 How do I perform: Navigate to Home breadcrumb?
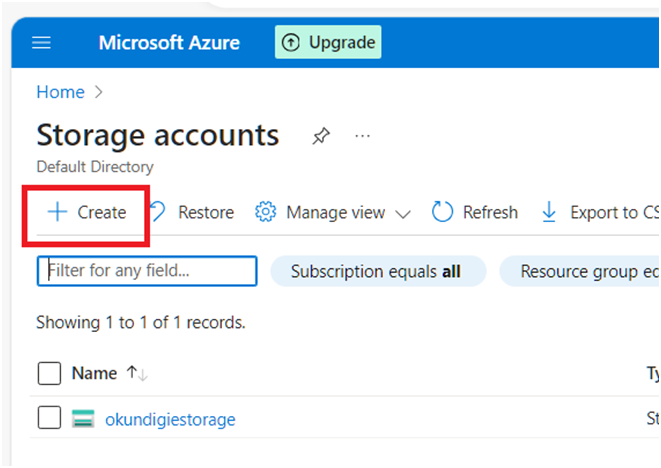point(60,92)
